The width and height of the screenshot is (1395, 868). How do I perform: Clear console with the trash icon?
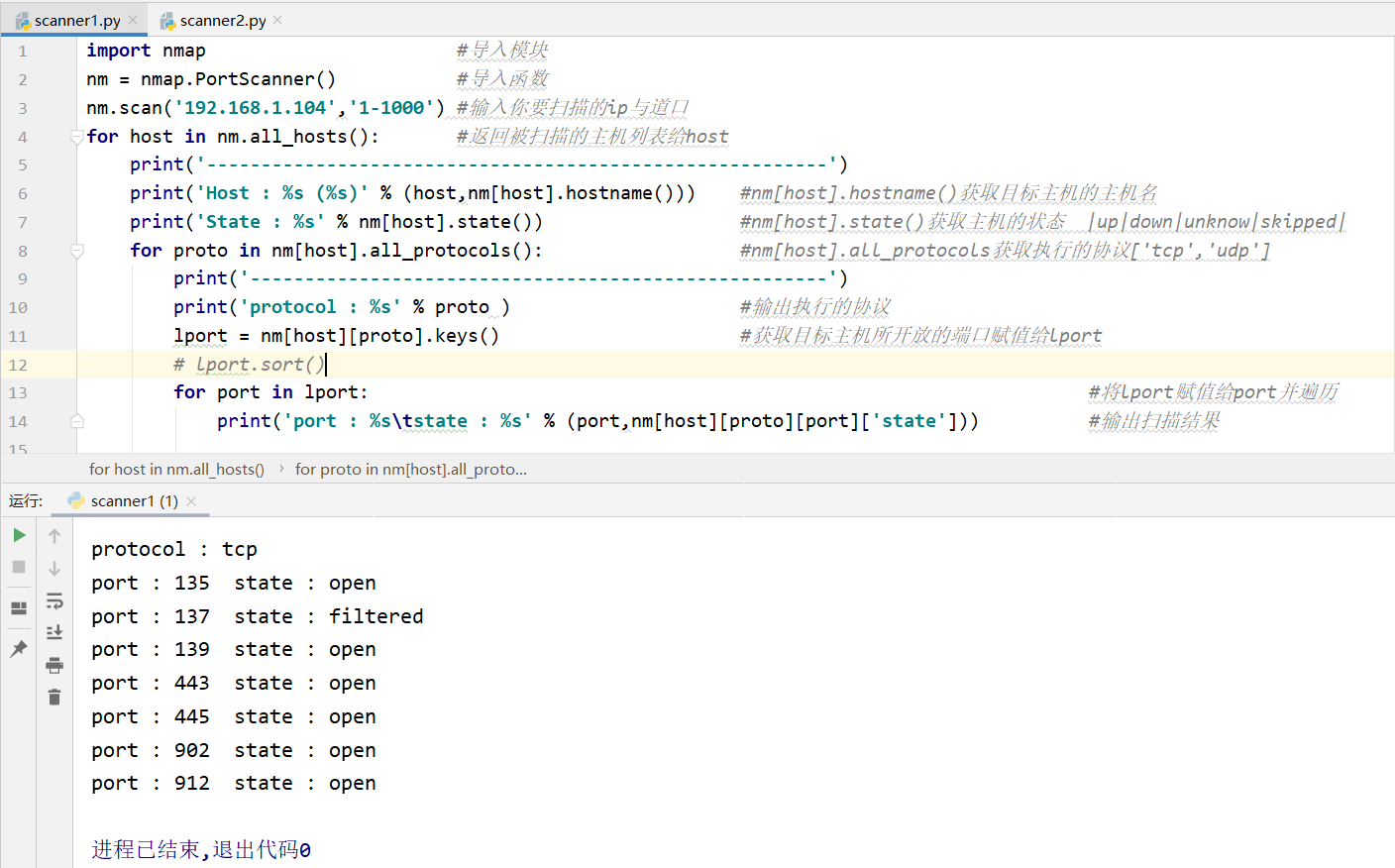coord(54,698)
